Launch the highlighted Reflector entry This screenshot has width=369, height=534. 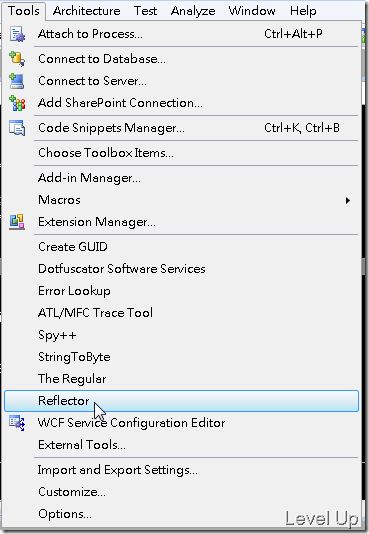[181, 401]
